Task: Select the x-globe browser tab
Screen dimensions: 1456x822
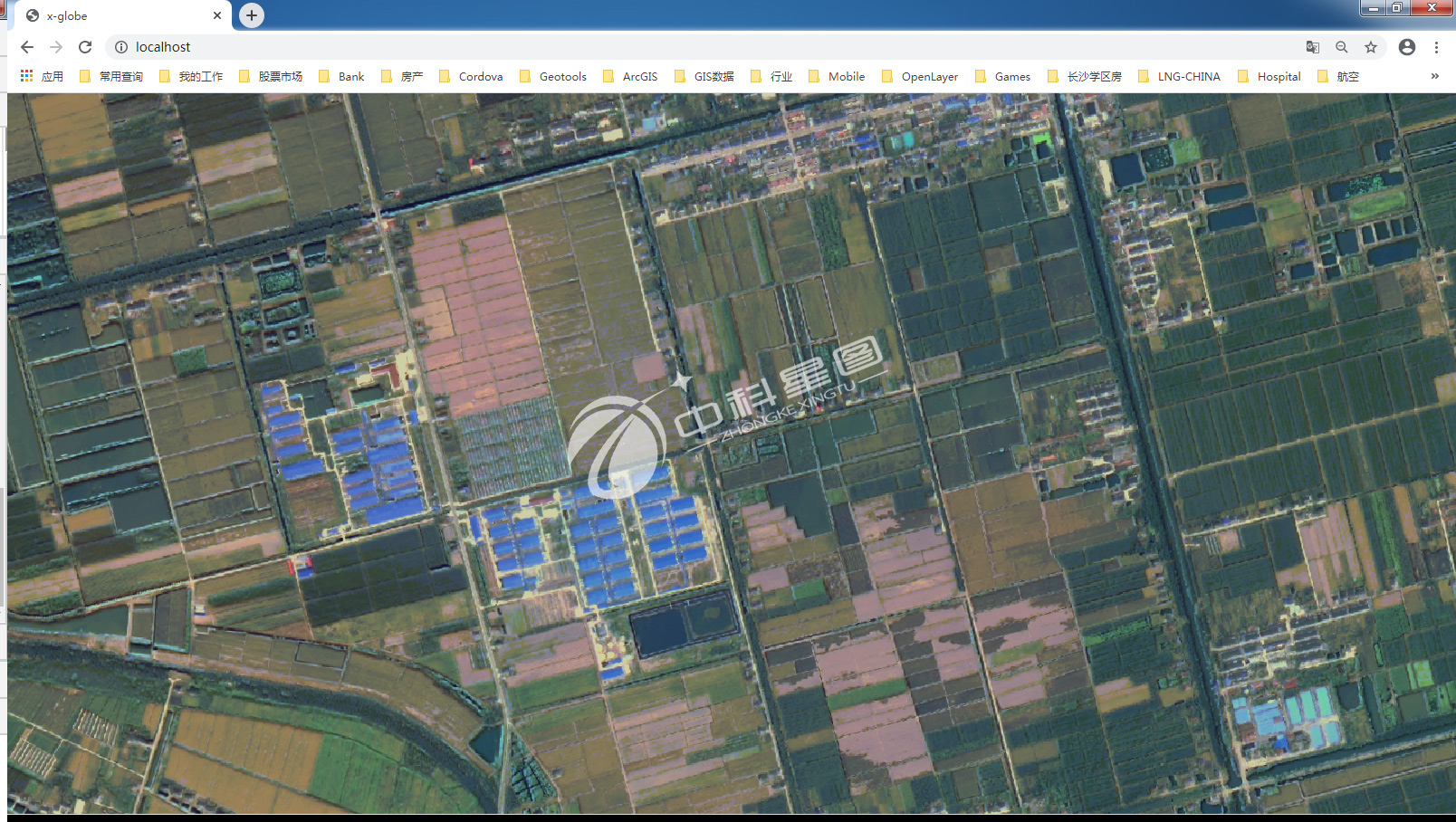Action: [x=124, y=15]
